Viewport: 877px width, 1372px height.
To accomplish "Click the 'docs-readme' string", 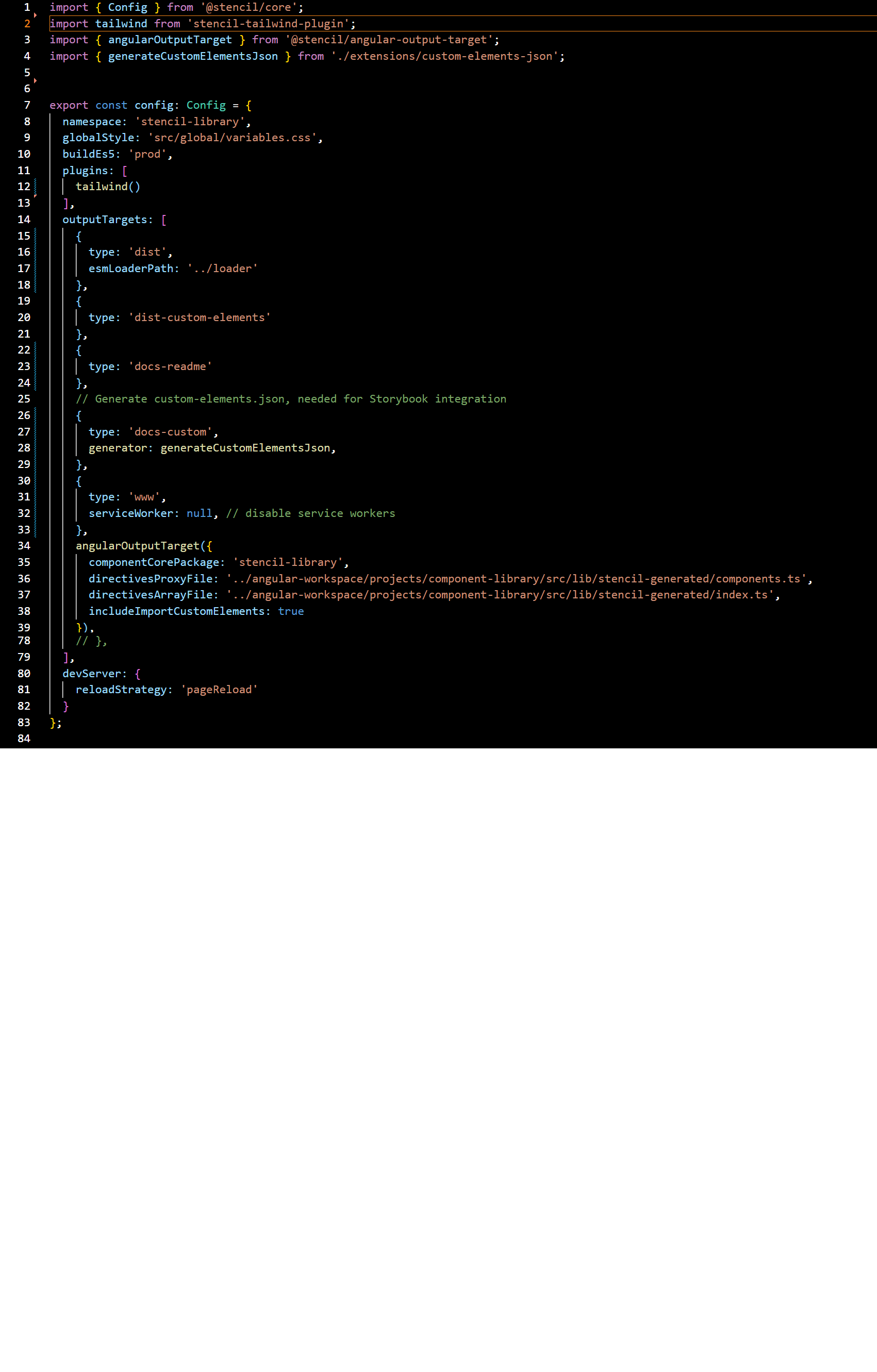I will [x=170, y=367].
